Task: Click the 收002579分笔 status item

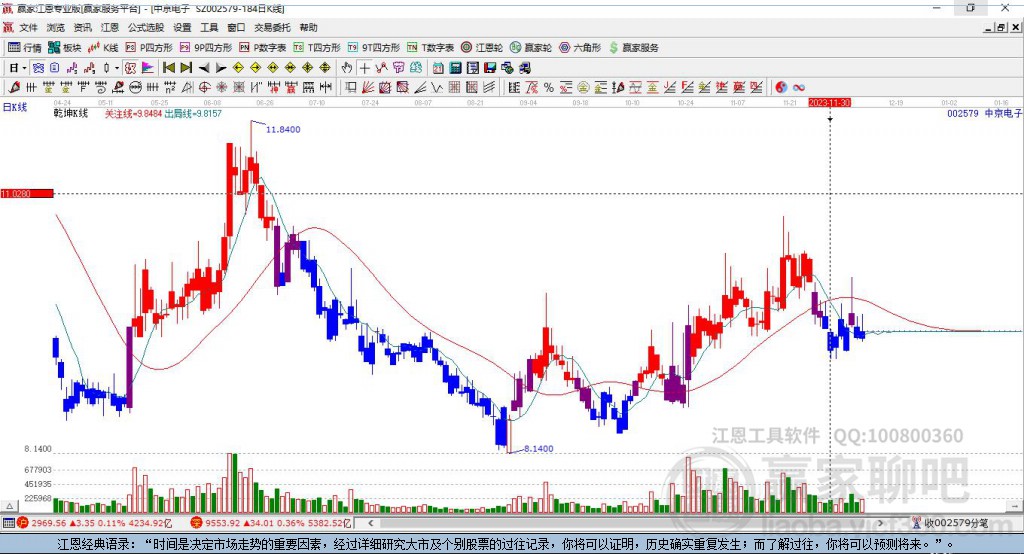Action: point(950,523)
